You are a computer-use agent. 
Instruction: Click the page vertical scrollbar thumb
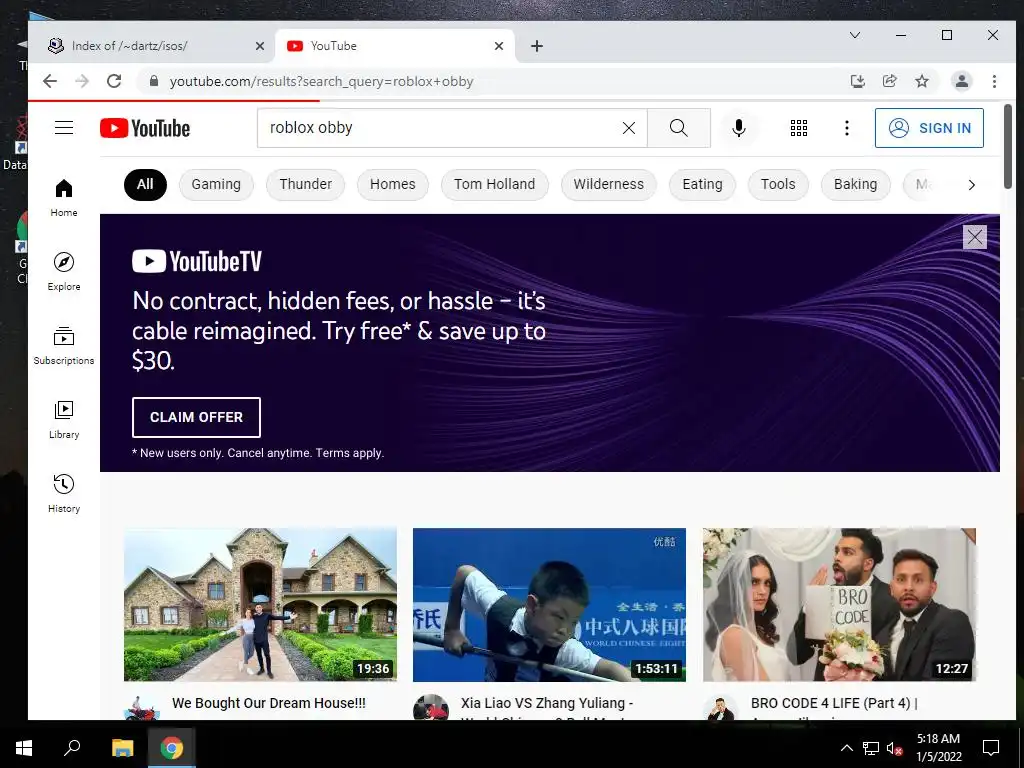coord(1008,145)
